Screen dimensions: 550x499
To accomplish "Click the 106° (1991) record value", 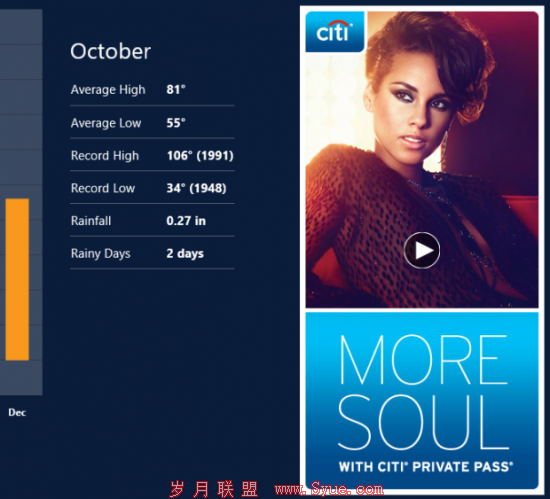I will point(200,156).
